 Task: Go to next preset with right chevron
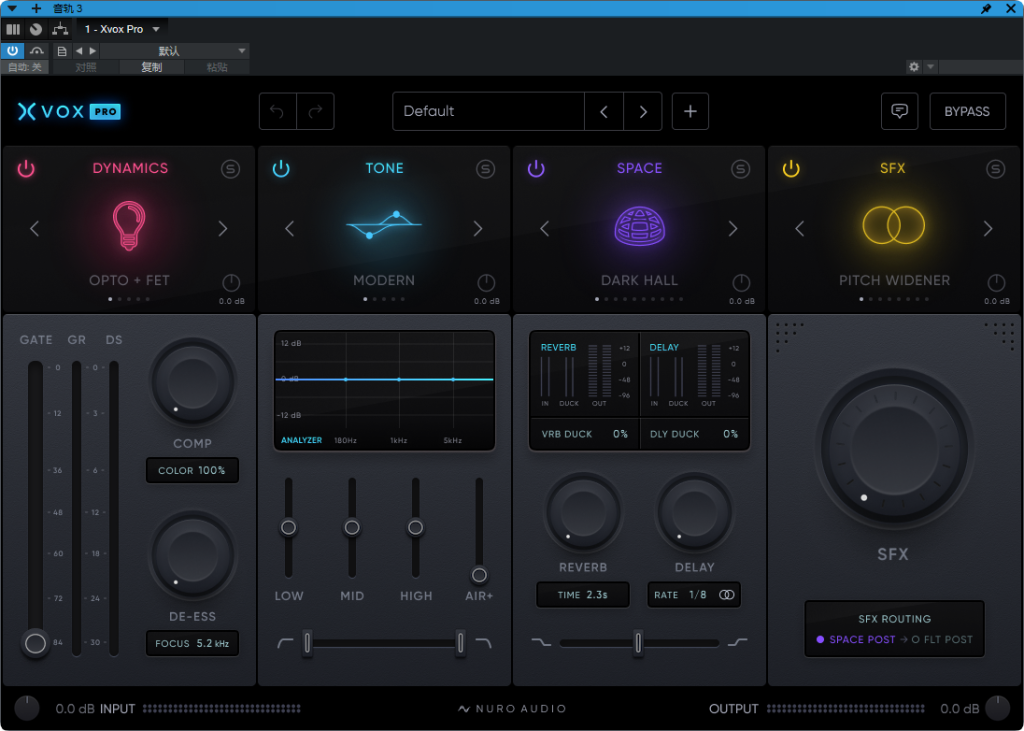pyautogui.click(x=643, y=111)
